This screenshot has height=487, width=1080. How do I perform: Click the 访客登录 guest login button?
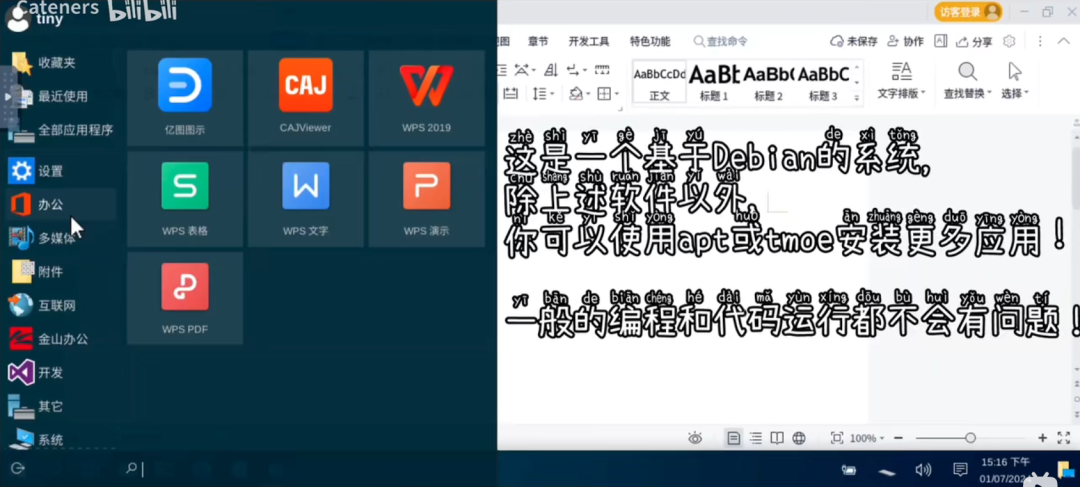968,12
